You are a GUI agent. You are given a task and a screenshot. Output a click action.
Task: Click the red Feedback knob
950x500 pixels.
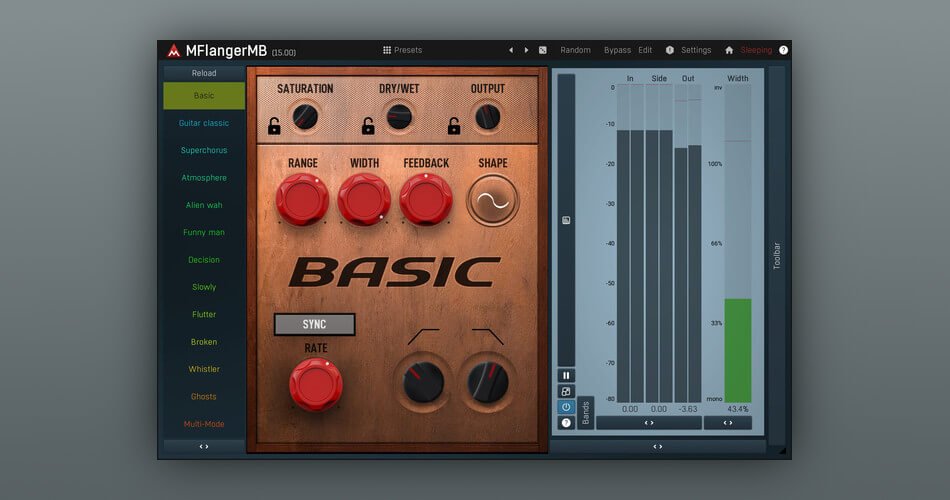pos(426,199)
